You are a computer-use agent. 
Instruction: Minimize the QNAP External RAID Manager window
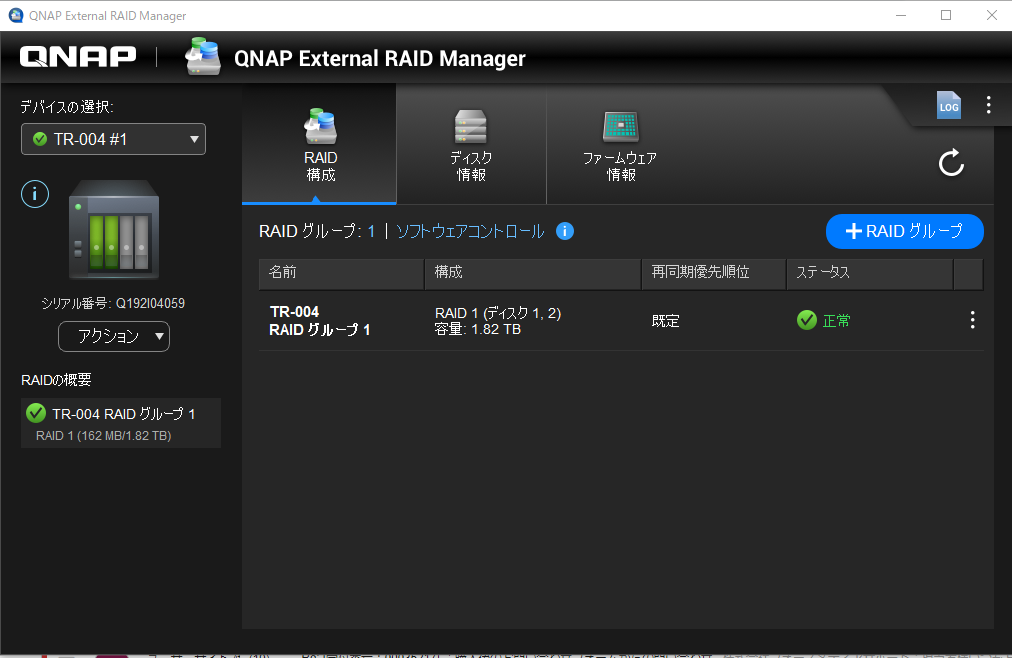pos(901,15)
